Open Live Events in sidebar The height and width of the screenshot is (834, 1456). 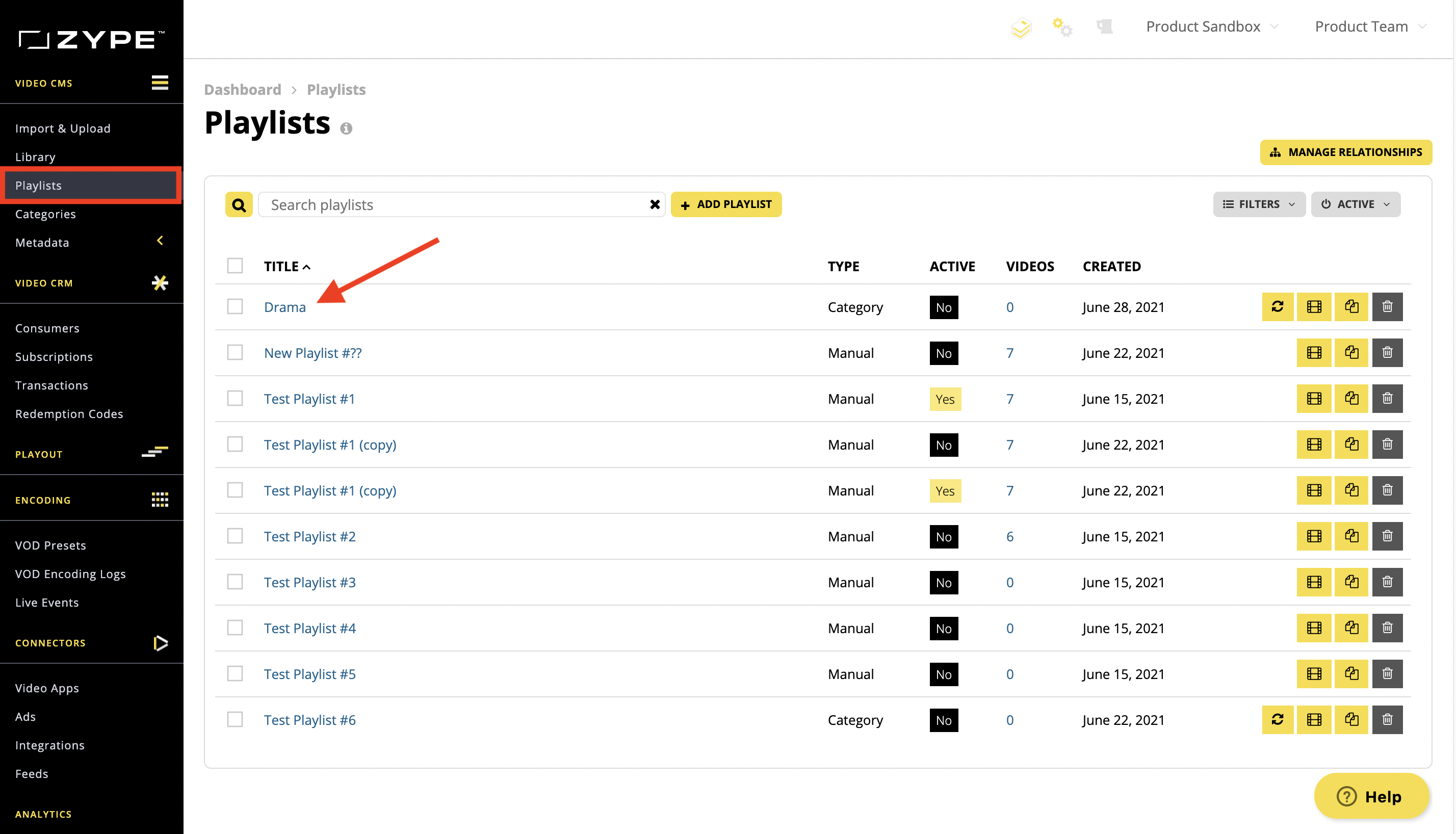click(x=47, y=603)
